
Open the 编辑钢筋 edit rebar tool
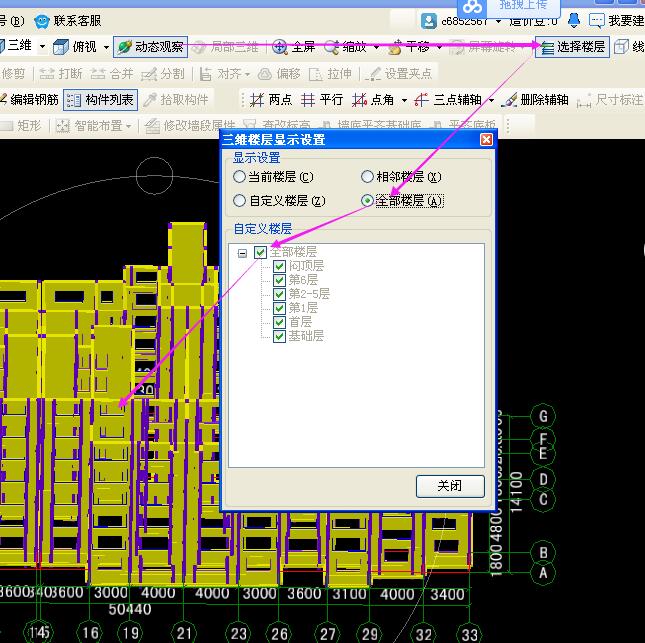click(29, 100)
